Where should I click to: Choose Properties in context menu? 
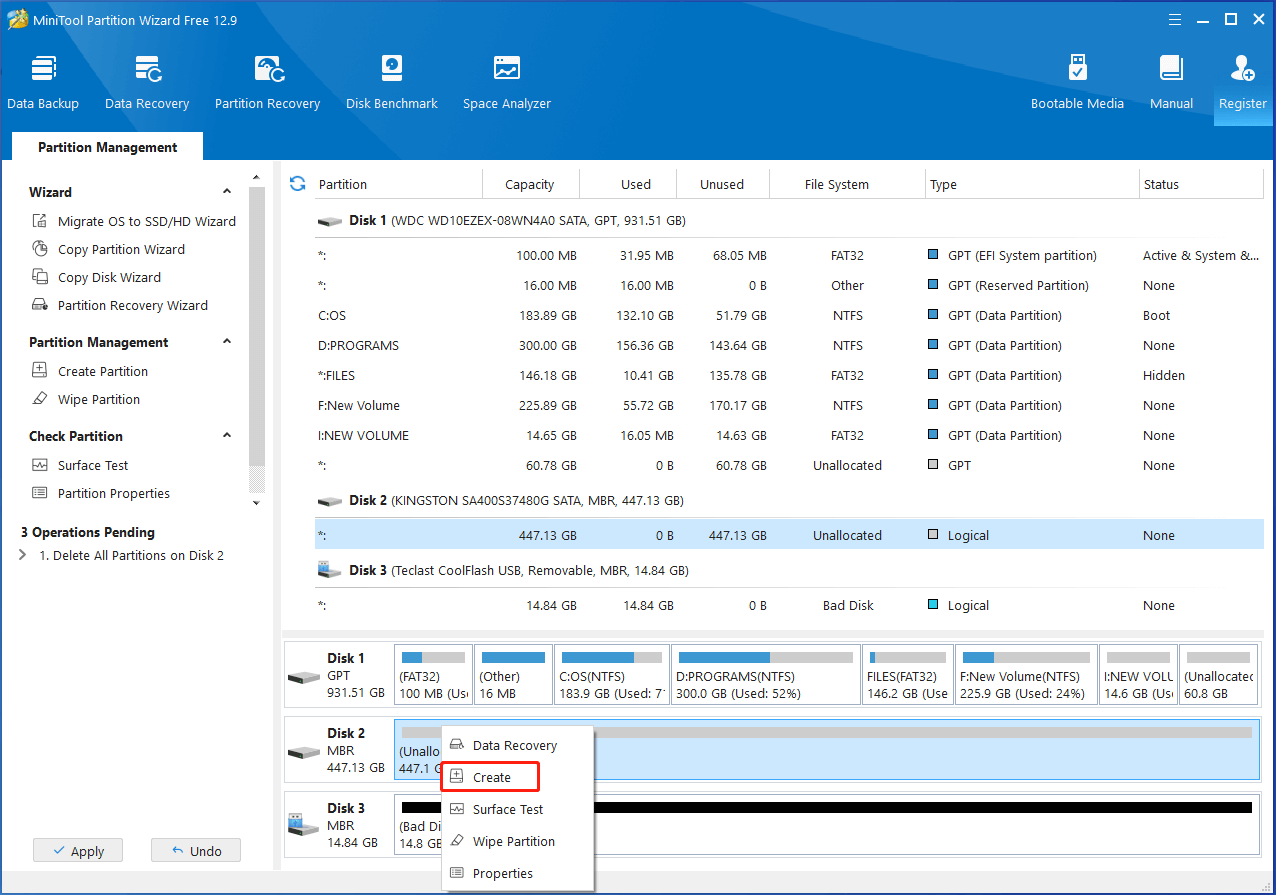click(x=518, y=873)
